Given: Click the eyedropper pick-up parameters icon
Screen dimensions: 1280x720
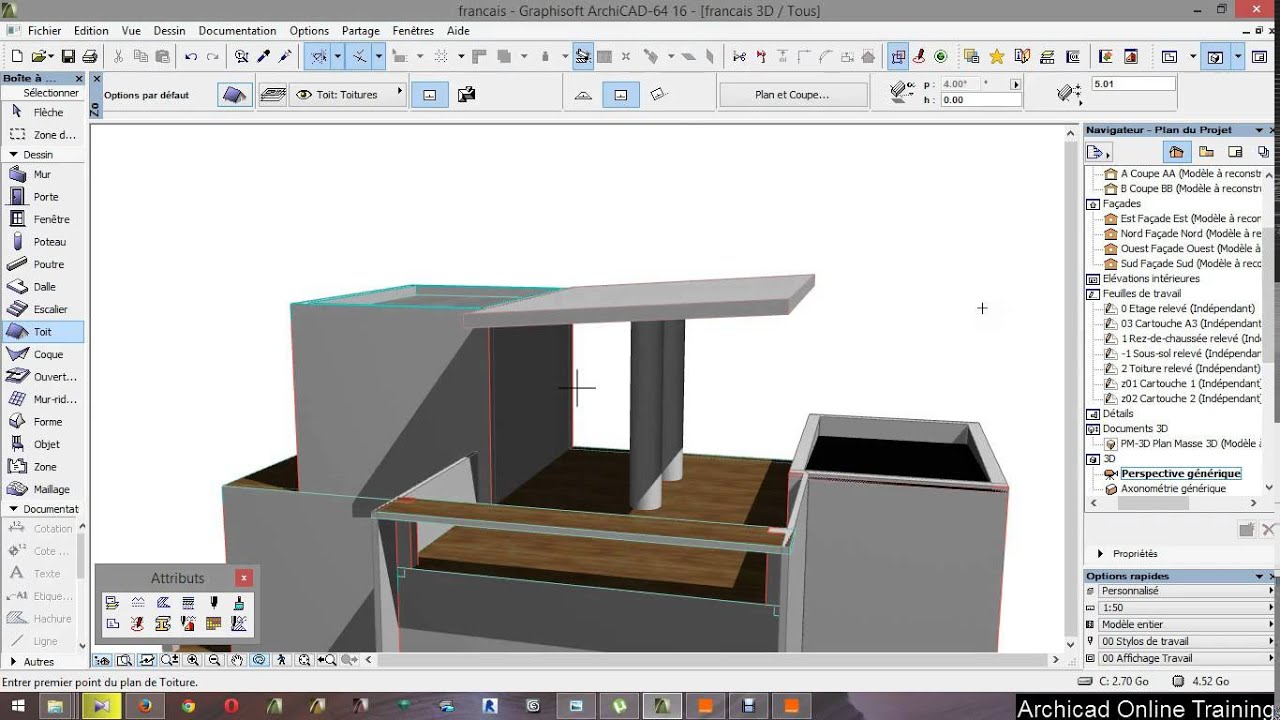Looking at the screenshot, I should (x=264, y=57).
